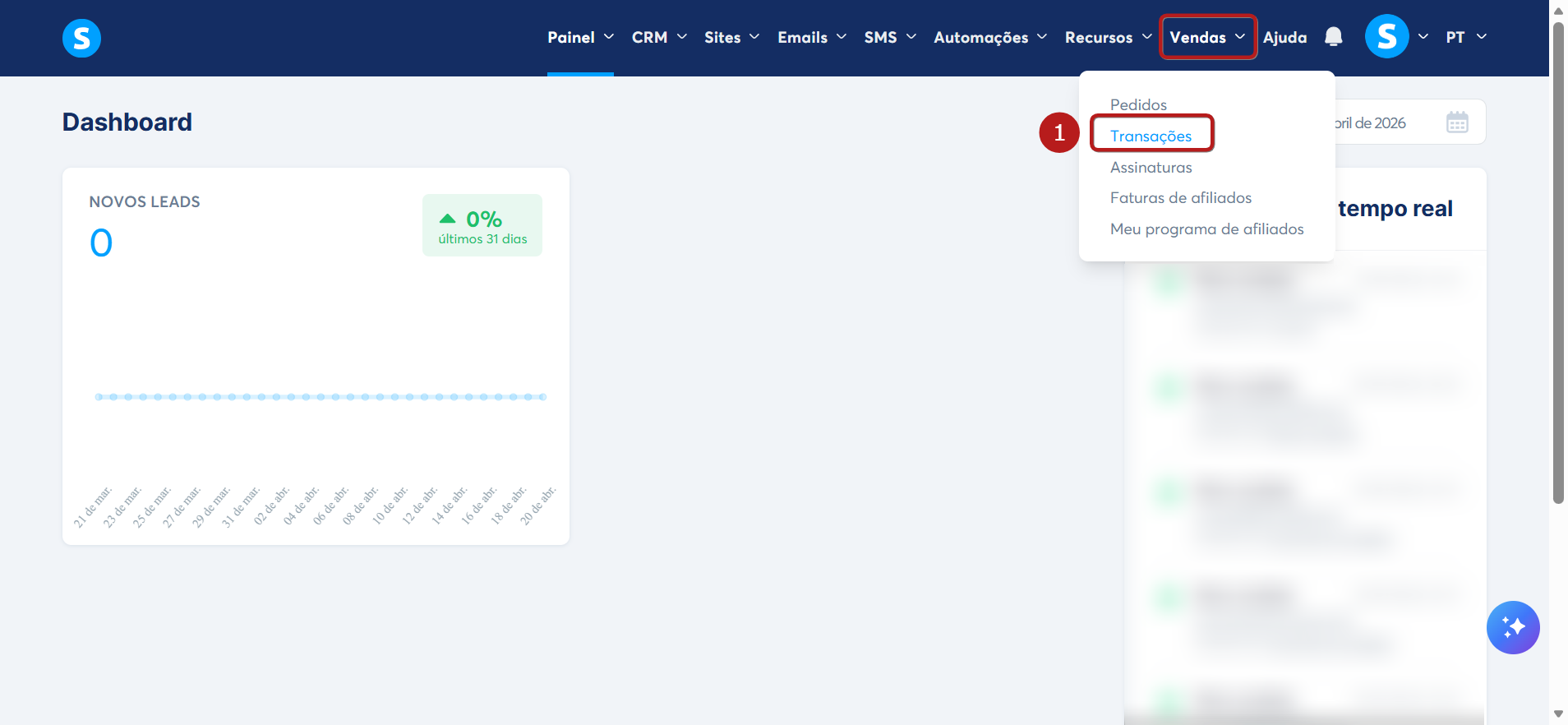Screen dimensions: 1568x725
Task: Click the 0% últimos 31 dias badge
Action: click(x=482, y=225)
